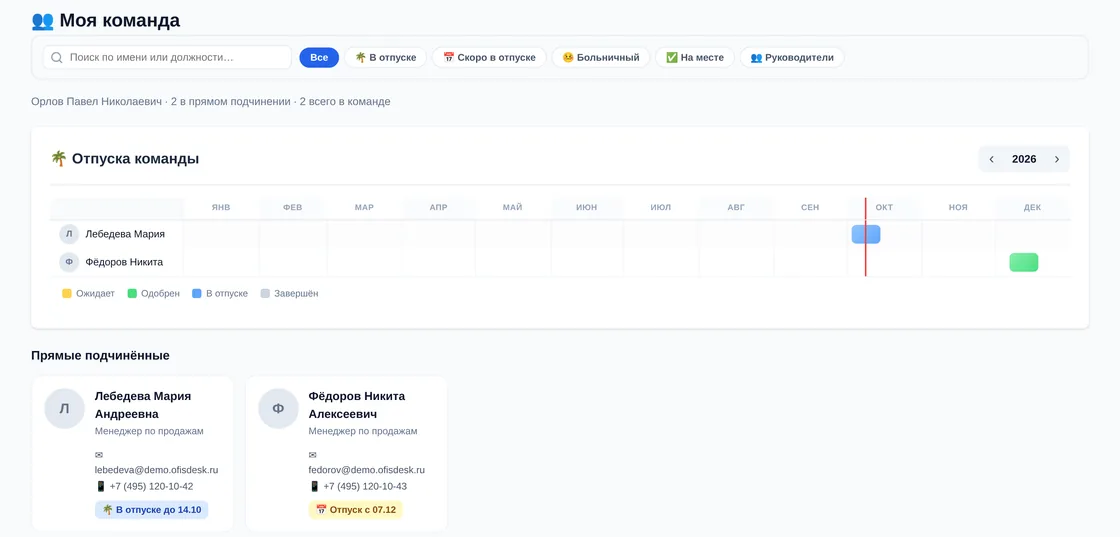This screenshot has height=537, width=1120.
Task: Click the 'Прямые подчинённые' heading
Action: click(101, 356)
